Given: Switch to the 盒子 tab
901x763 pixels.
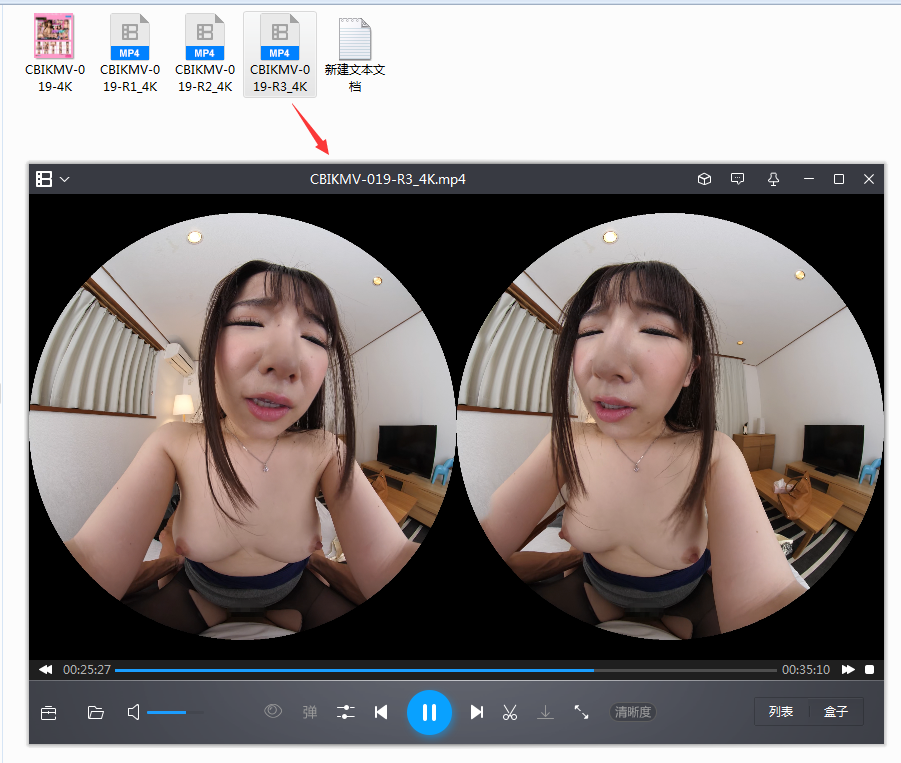Looking at the screenshot, I should (836, 712).
